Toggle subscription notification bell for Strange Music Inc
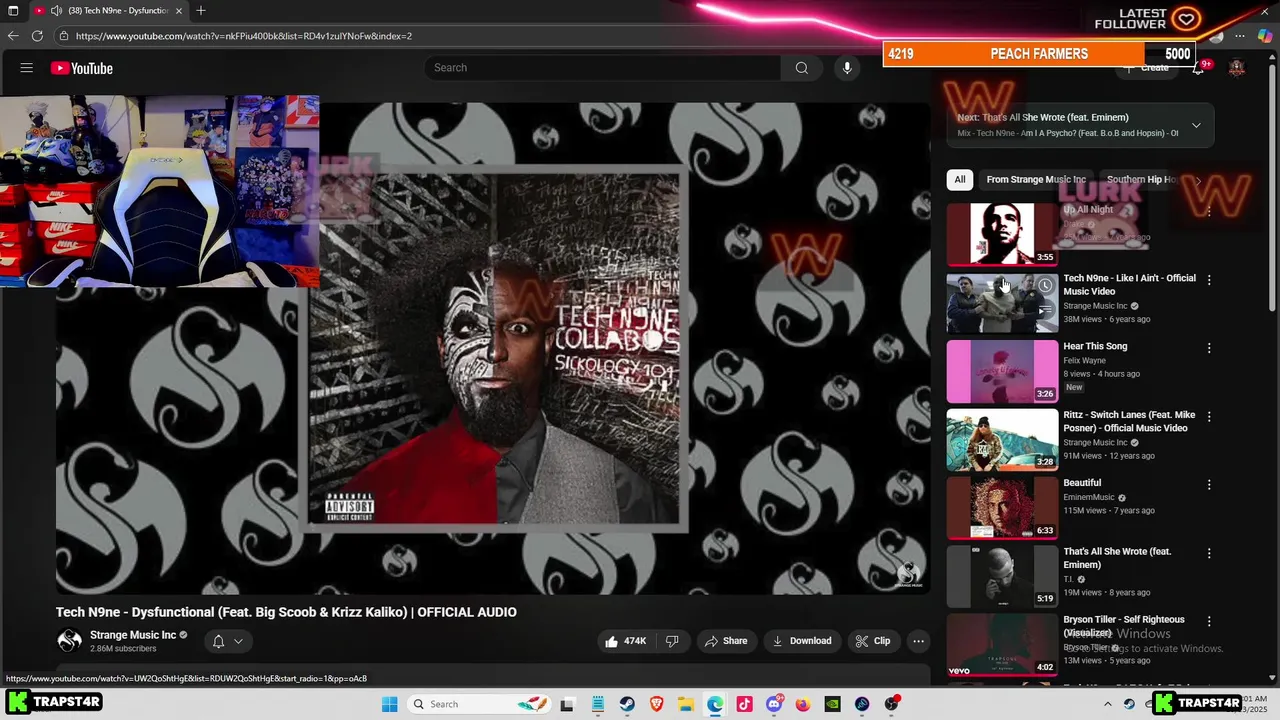 click(x=228, y=641)
